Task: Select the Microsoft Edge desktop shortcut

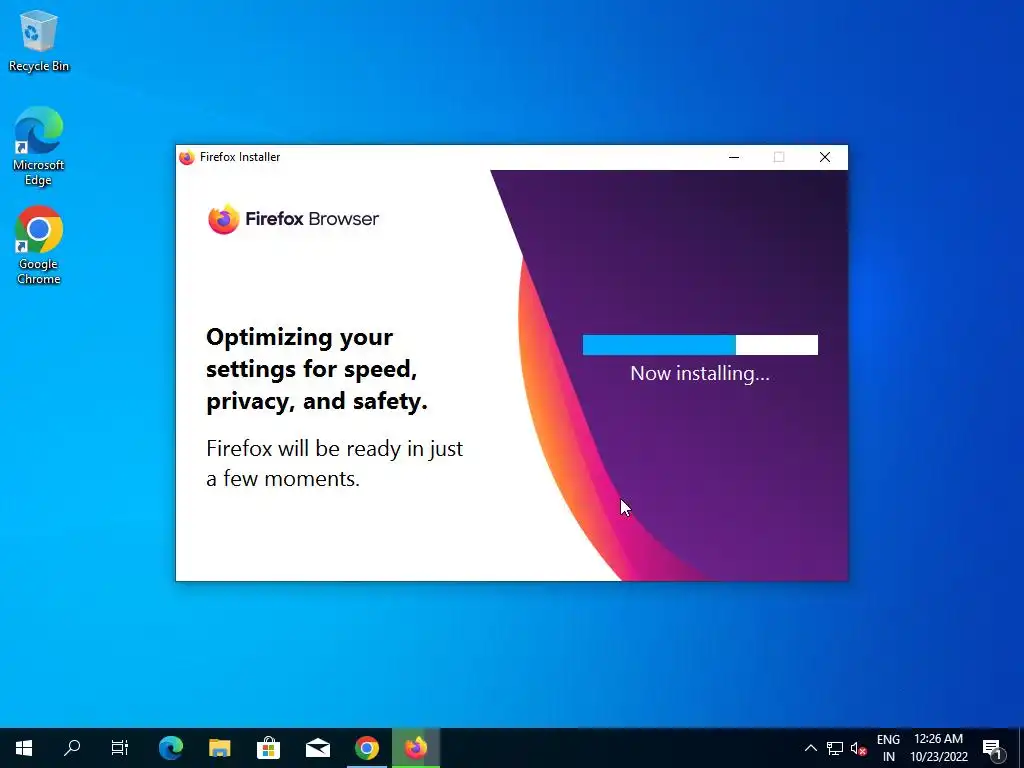Action: 39,146
